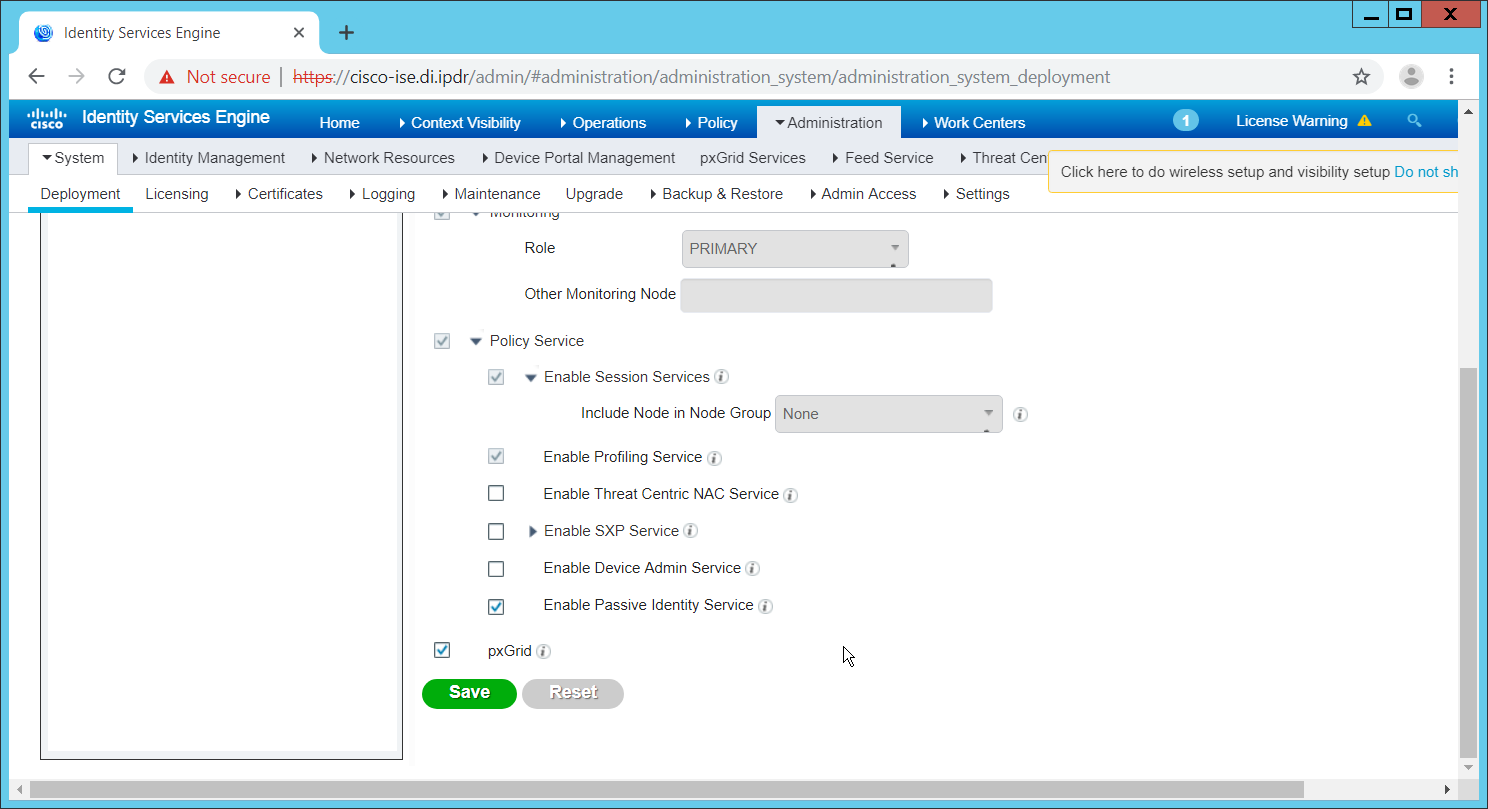Click the info icon next to pxGrid
The width and height of the screenshot is (1488, 809).
[x=543, y=652]
